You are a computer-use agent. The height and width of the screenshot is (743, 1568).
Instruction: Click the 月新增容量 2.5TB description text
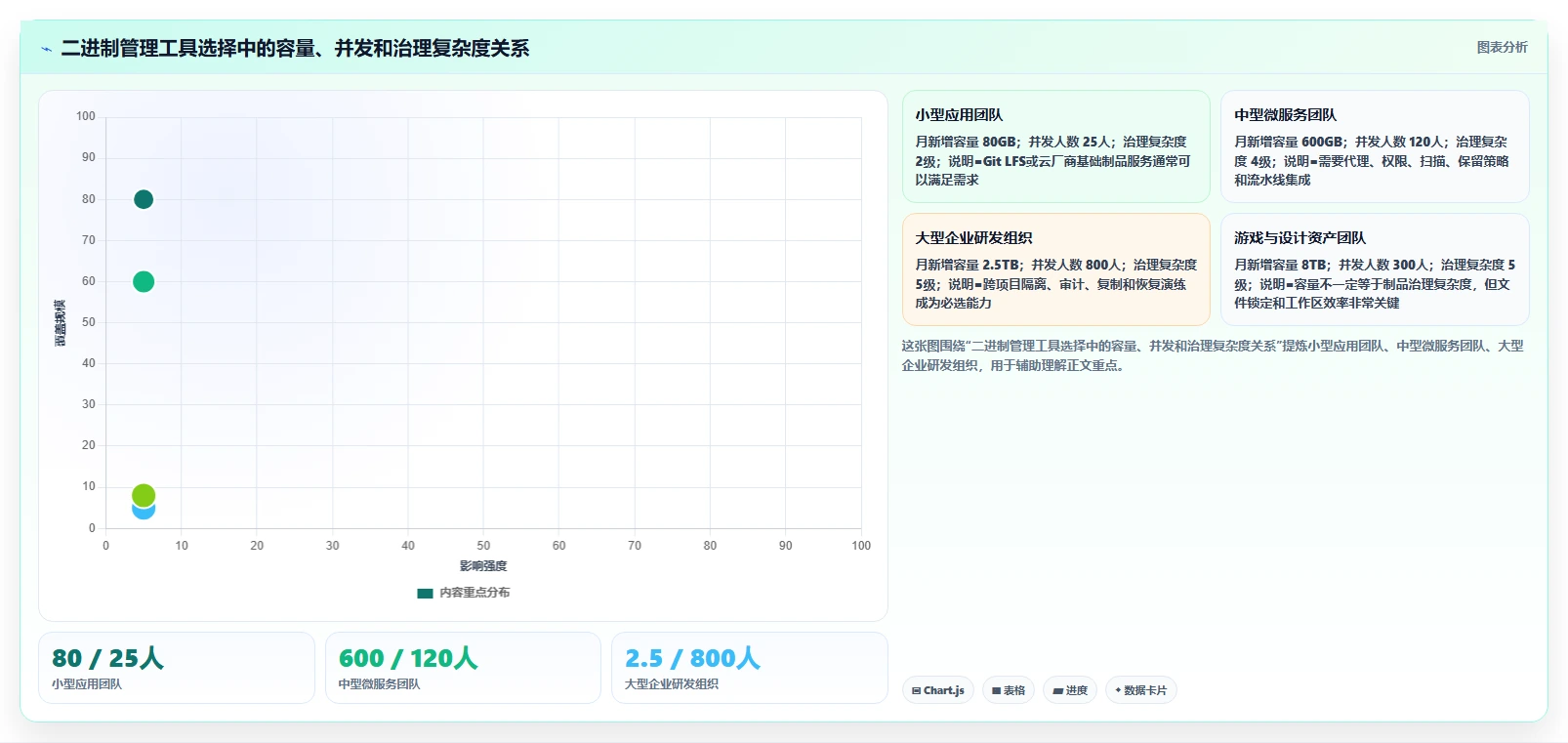click(1055, 284)
